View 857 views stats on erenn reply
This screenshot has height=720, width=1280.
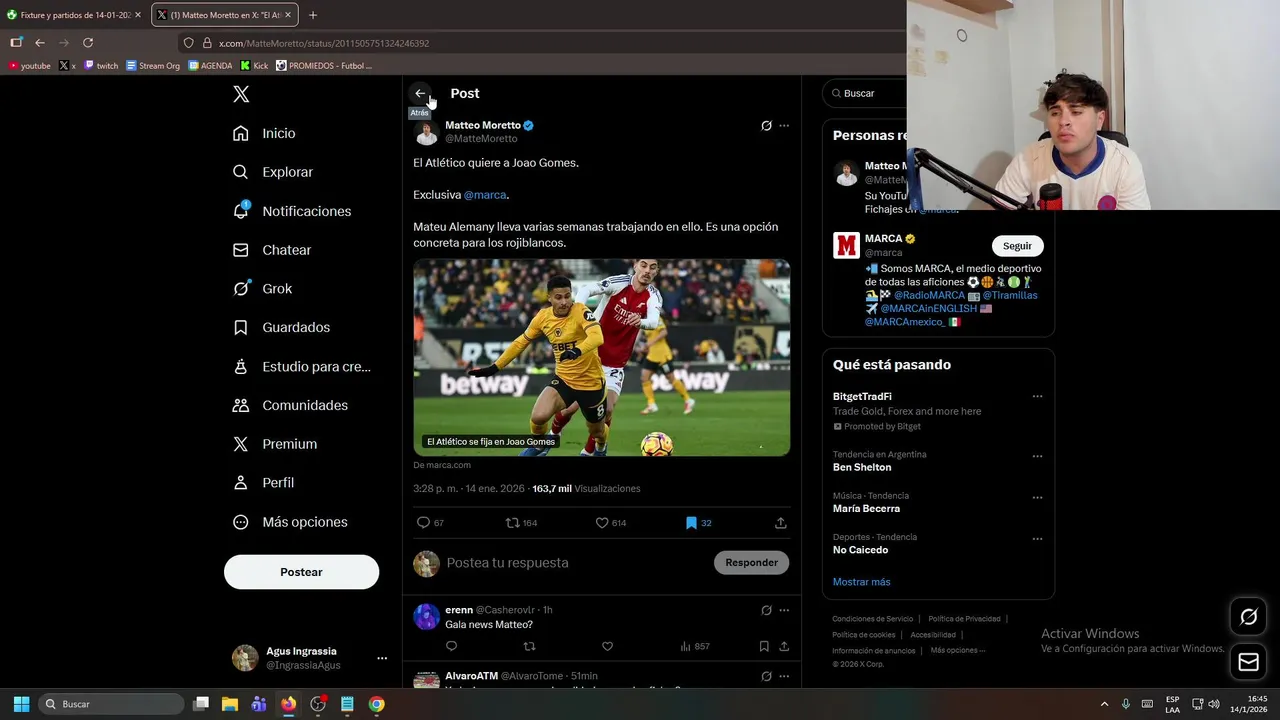694,646
